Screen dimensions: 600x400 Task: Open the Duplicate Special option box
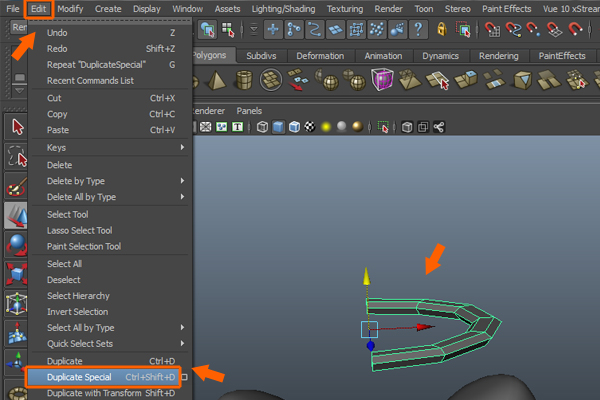pos(184,377)
